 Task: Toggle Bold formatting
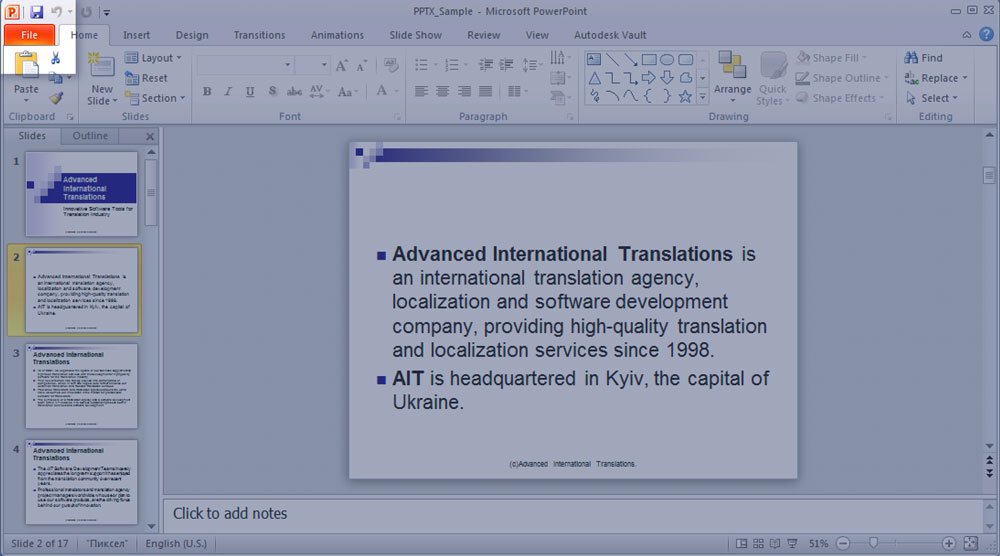tap(207, 91)
